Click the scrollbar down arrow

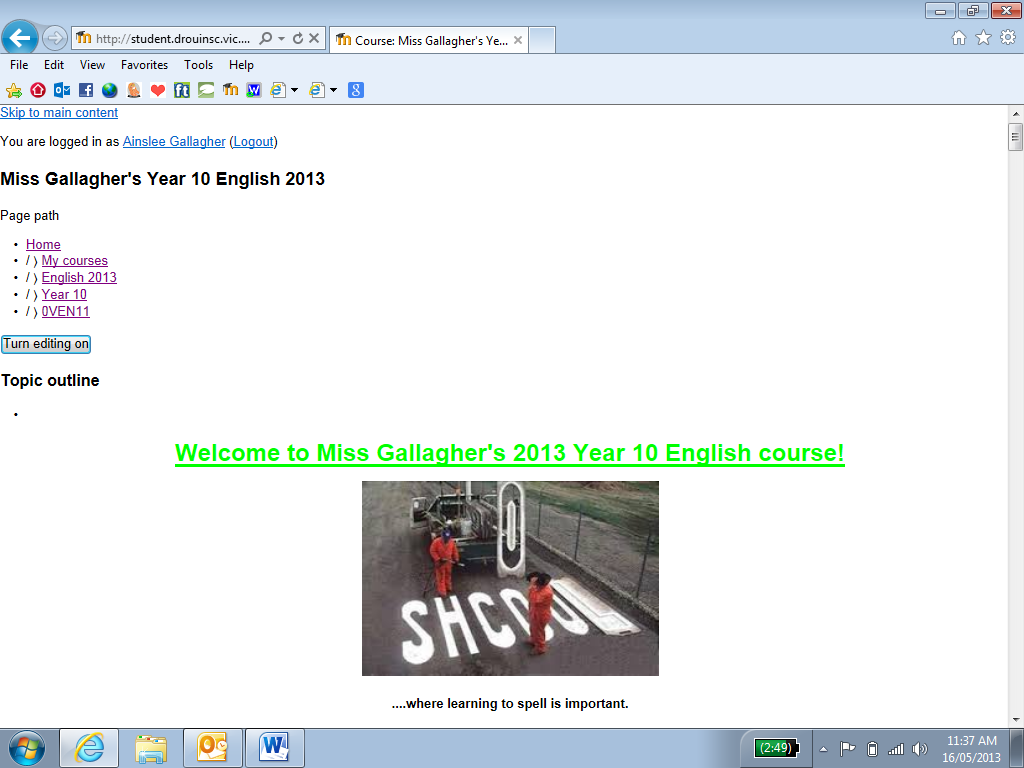click(x=1015, y=720)
